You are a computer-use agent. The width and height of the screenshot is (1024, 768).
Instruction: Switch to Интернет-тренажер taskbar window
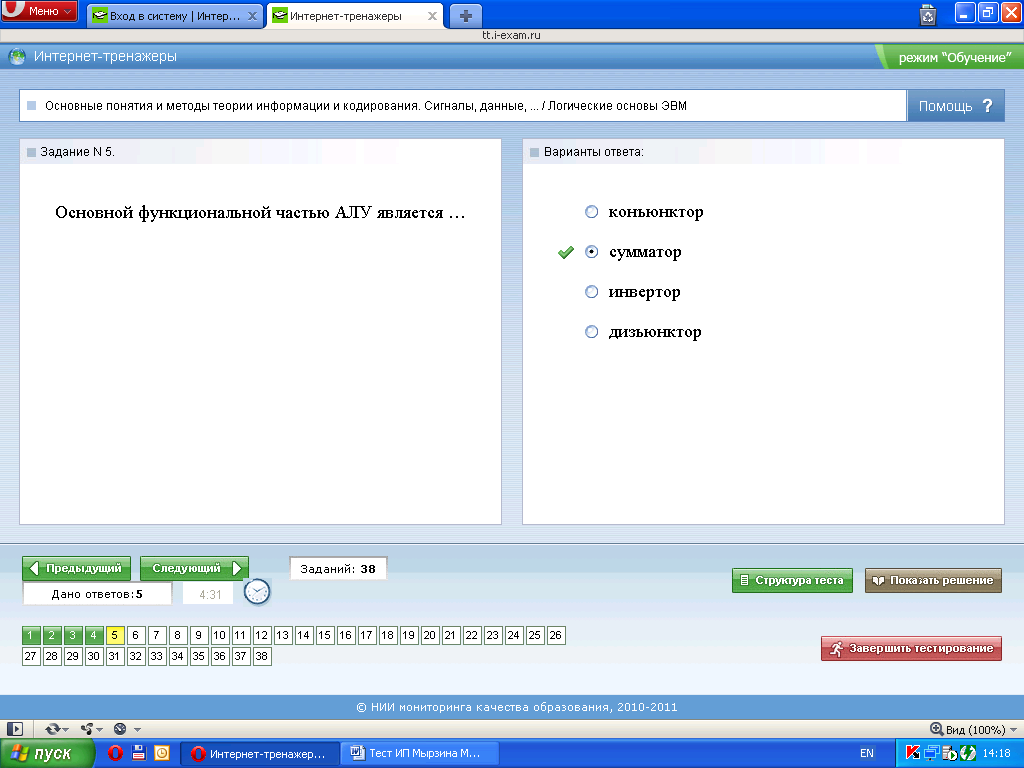[259, 754]
